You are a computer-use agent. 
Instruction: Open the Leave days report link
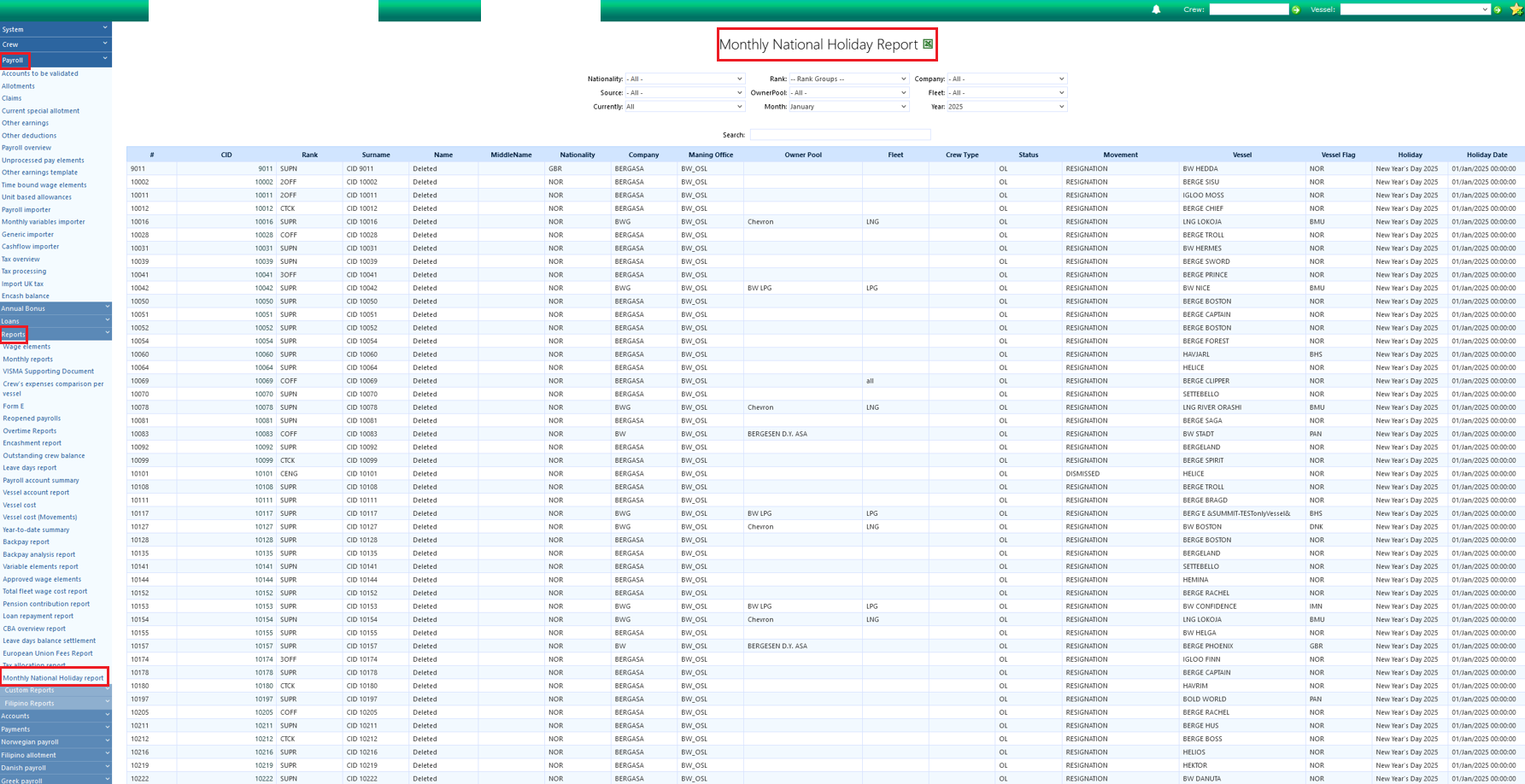coord(30,468)
